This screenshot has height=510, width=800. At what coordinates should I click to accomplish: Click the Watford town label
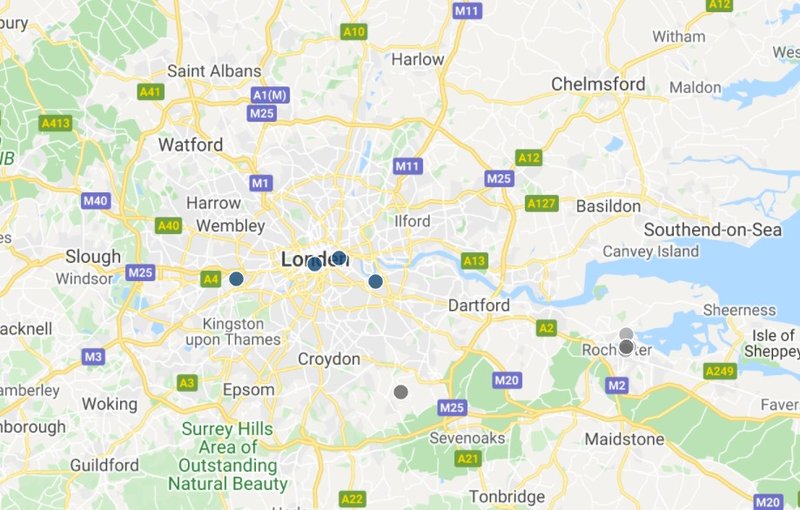tap(191, 145)
